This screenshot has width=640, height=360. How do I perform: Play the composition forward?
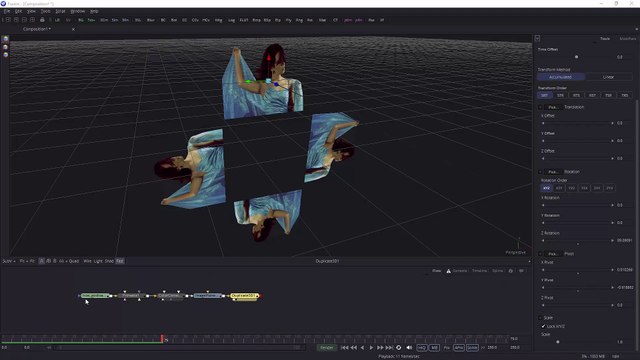click(x=371, y=348)
